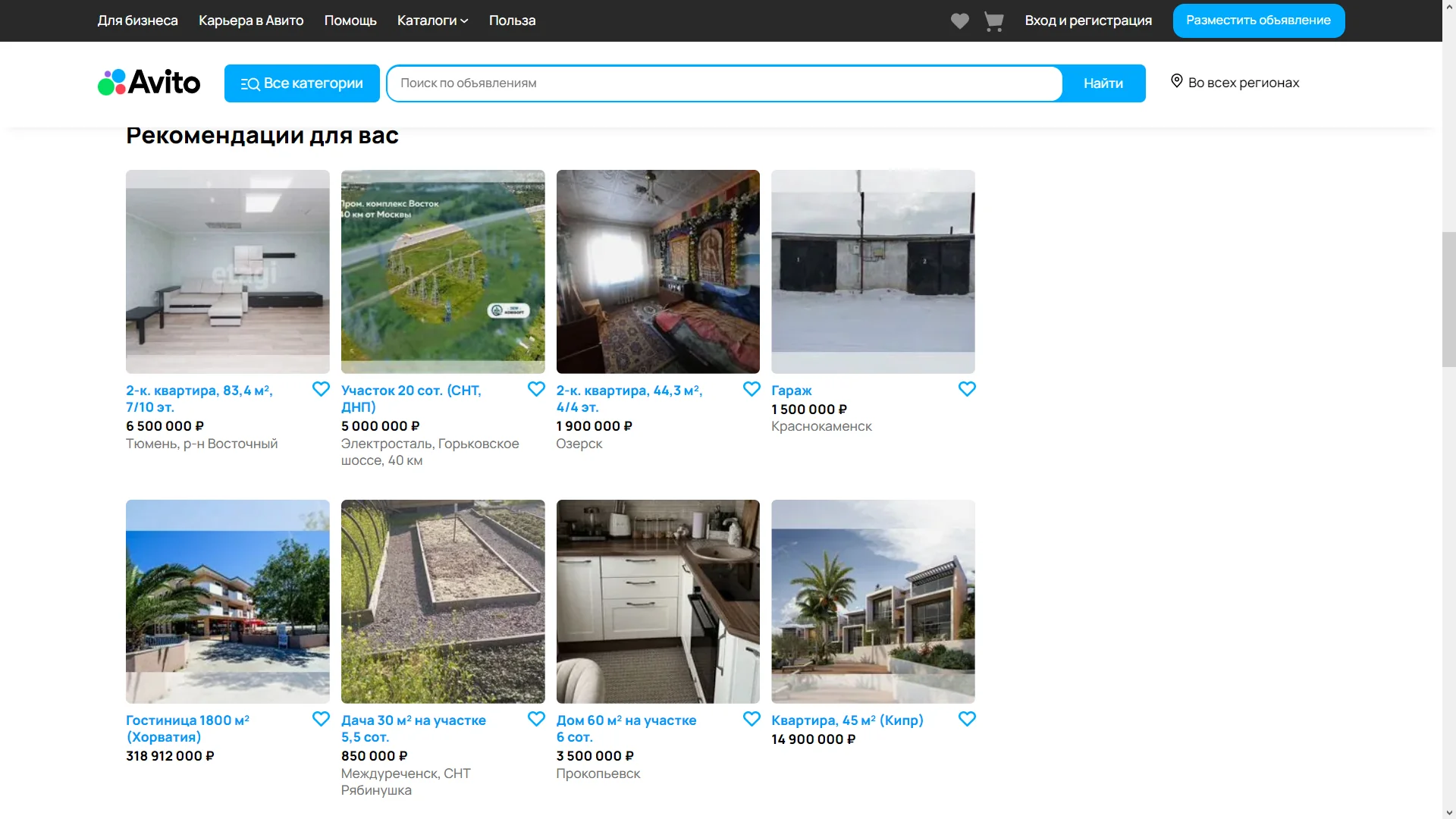Open Для бизнеса menu item

[137, 20]
